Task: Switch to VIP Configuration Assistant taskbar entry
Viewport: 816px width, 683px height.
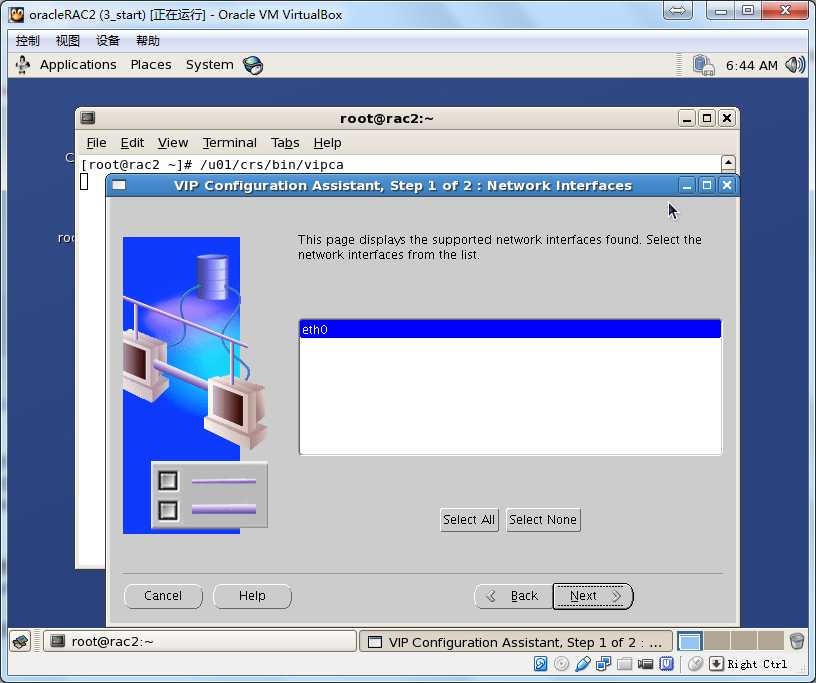Action: click(x=516, y=642)
